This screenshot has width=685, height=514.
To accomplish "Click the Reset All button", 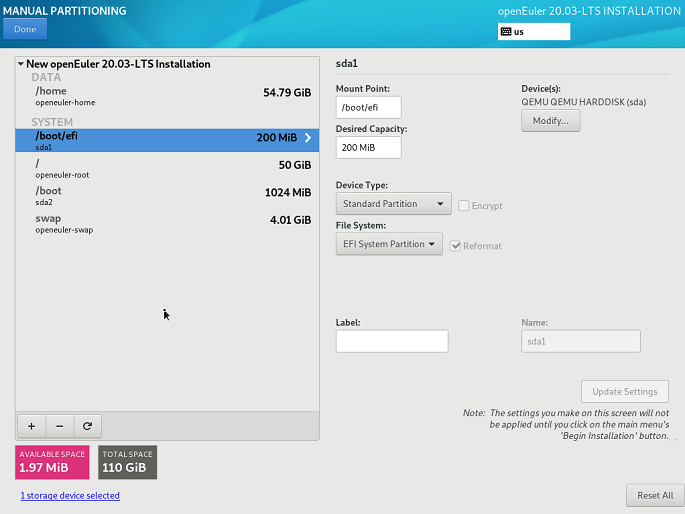I will tap(655, 496).
